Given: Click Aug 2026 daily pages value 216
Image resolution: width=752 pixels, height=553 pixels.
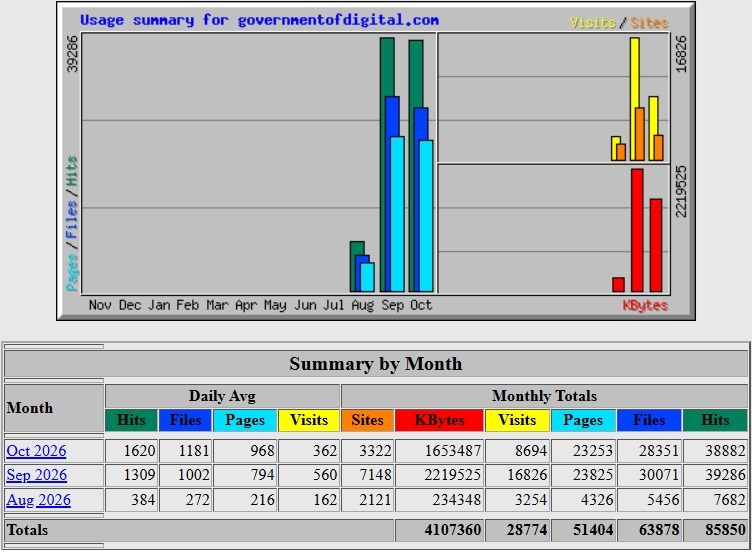Looking at the screenshot, I should pyautogui.click(x=262, y=500).
